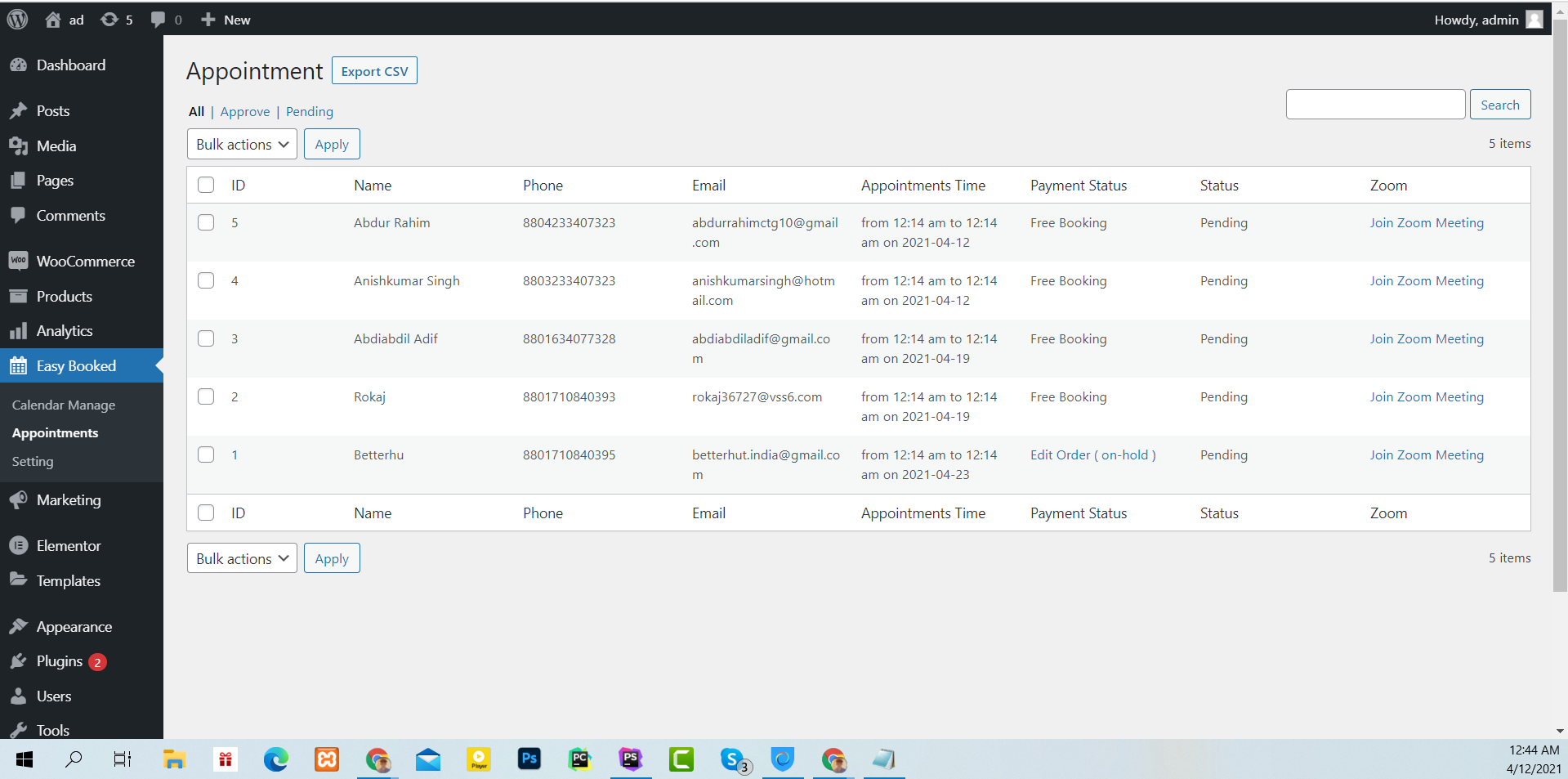
Task: Click the Elementor sidebar icon
Action: 18,545
